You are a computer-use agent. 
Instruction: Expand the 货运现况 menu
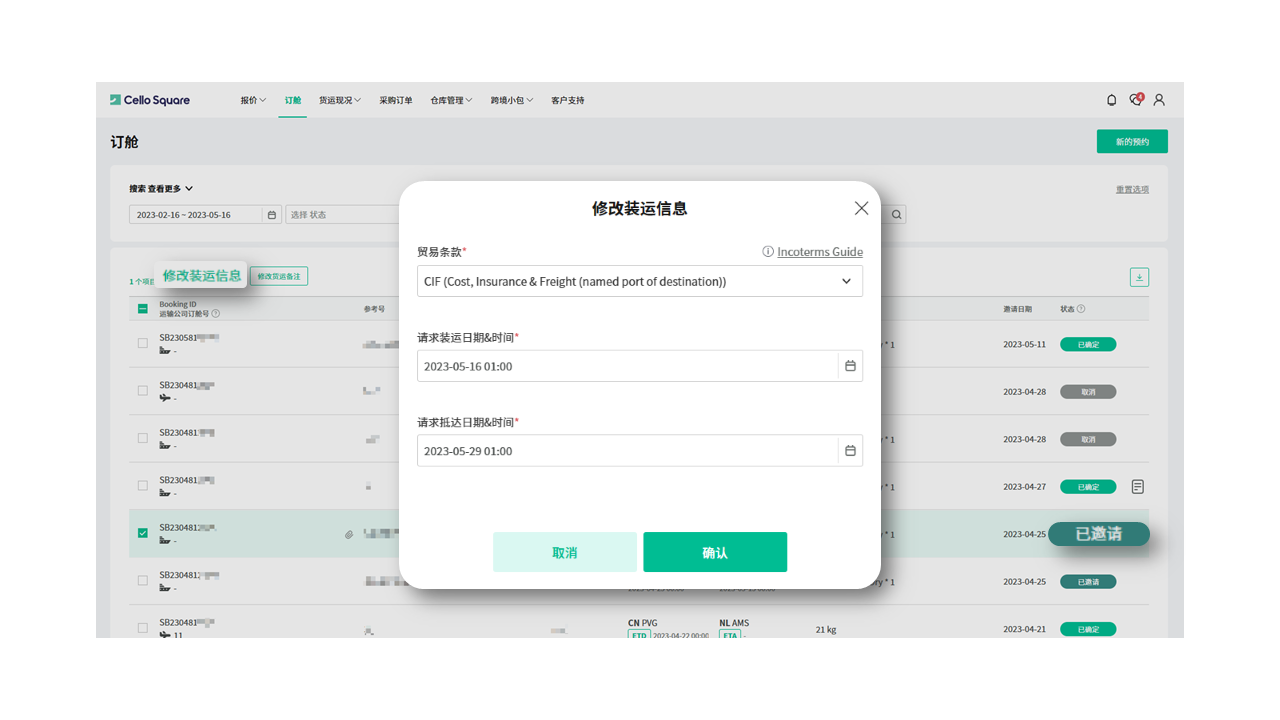(x=340, y=100)
